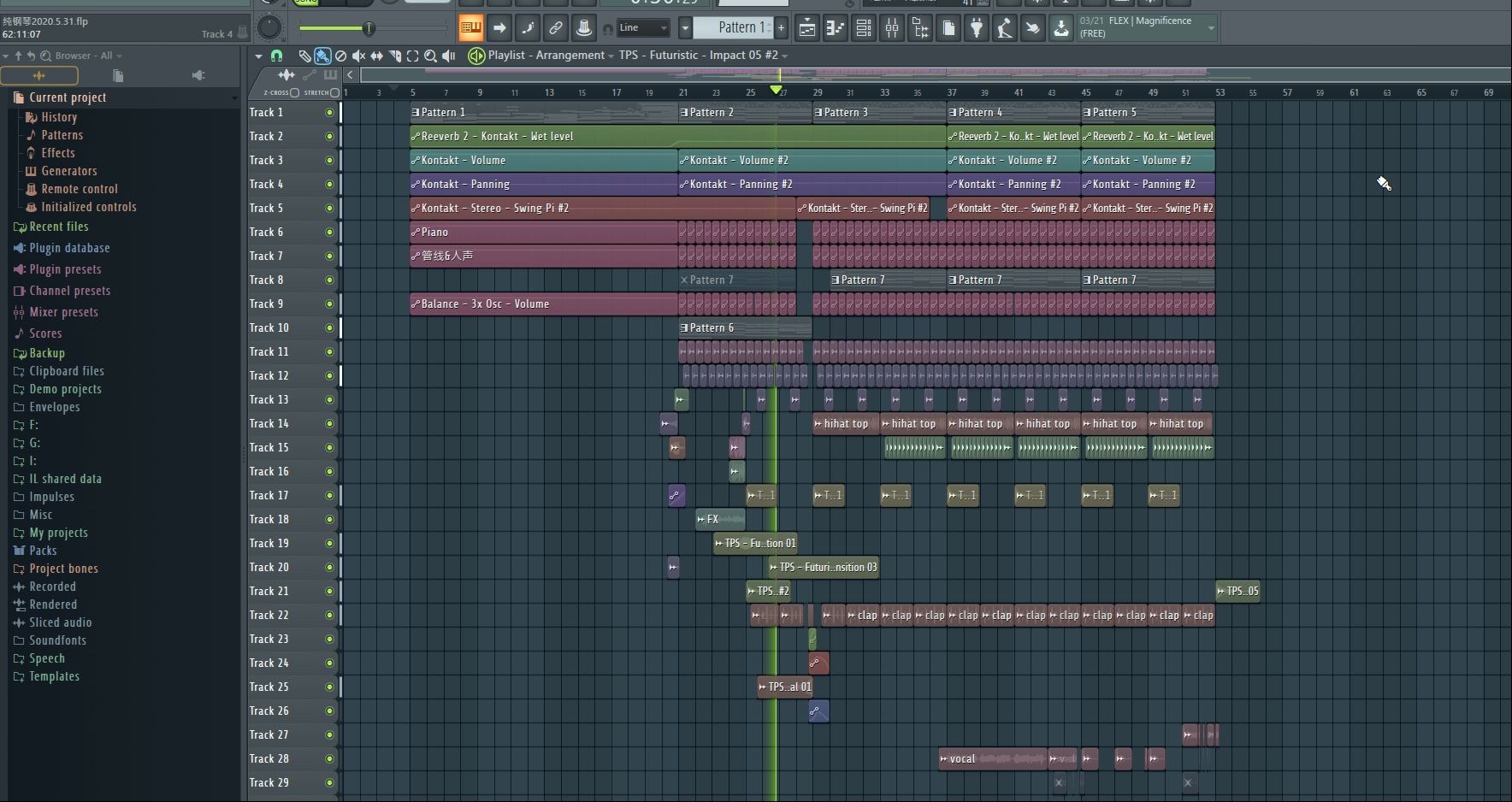Image resolution: width=1512 pixels, height=802 pixels.
Task: Select the Pattern 6 clip on Track 10
Action: [x=745, y=327]
